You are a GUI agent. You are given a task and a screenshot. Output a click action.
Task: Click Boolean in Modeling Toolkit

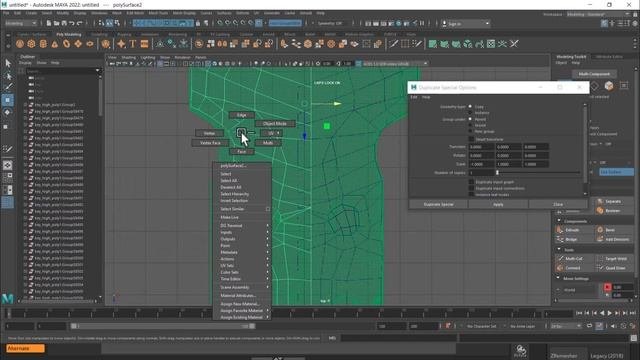(x=613, y=211)
